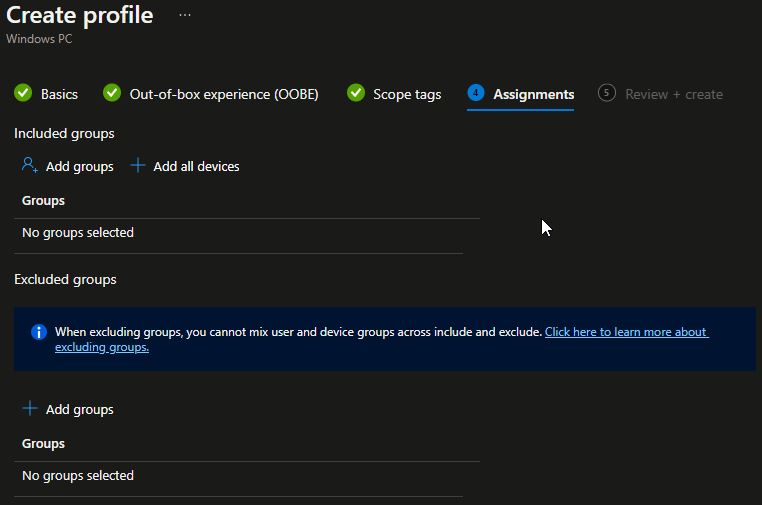Click the Groups column header under Included groups

pos(43,200)
